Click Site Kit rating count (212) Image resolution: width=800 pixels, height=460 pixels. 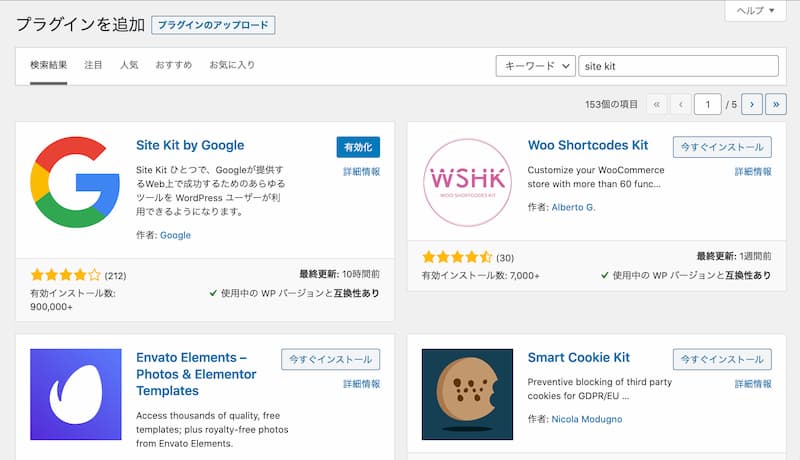click(115, 276)
